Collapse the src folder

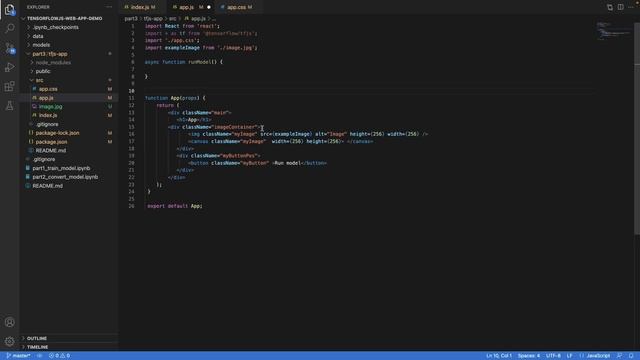tap(40, 80)
